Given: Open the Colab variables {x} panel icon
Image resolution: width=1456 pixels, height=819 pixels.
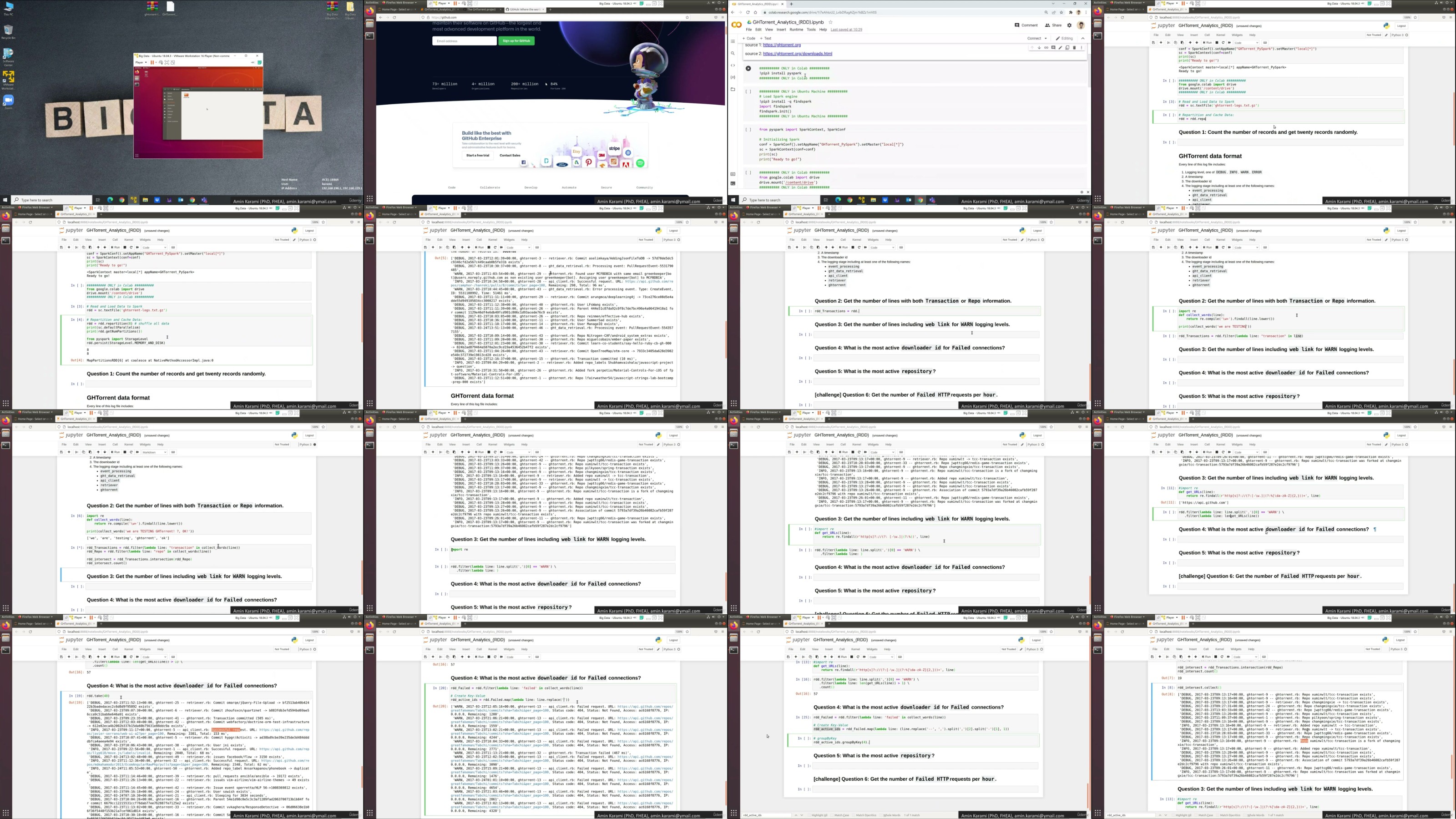Looking at the screenshot, I should pos(733,77).
